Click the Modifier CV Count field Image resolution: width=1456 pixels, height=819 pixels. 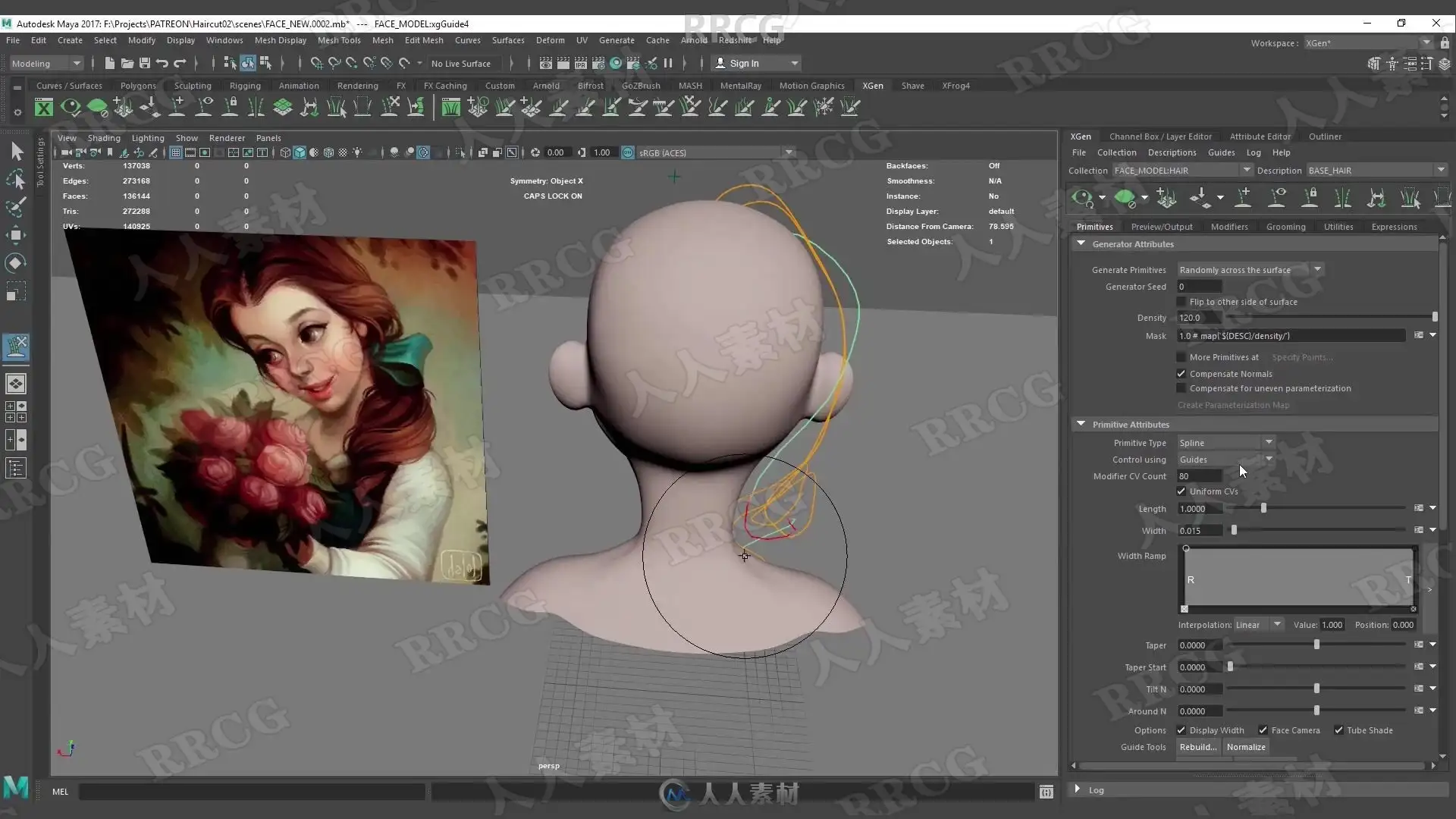click(1199, 476)
